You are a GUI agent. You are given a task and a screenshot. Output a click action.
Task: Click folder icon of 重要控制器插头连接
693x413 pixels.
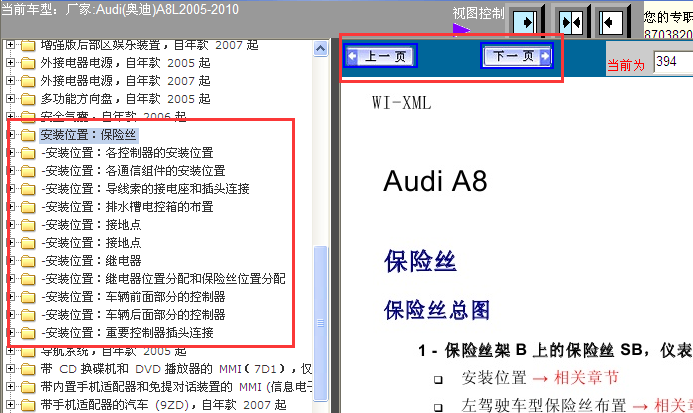[x=28, y=333]
